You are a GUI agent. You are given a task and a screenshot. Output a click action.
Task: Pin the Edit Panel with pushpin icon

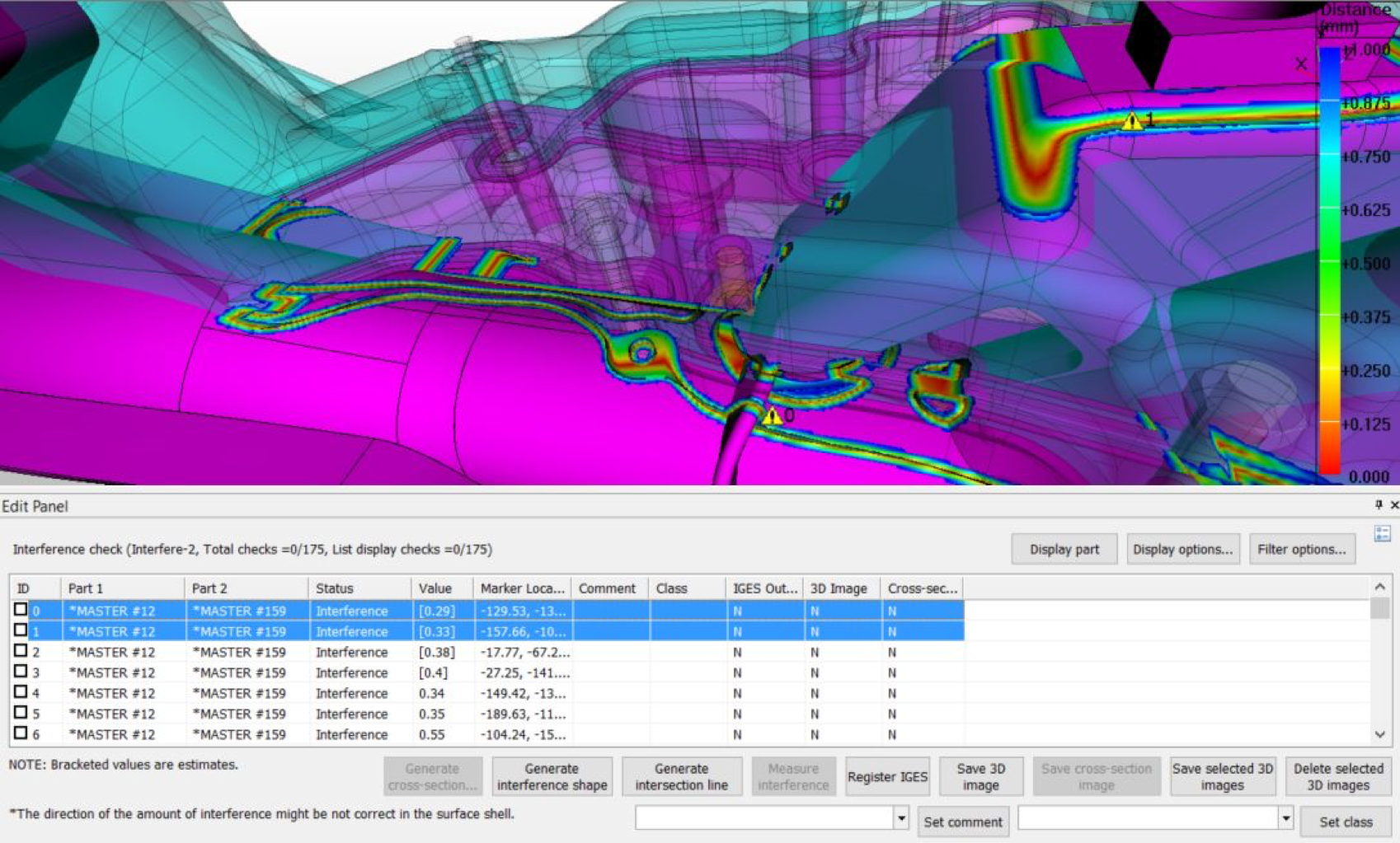coord(1378,504)
